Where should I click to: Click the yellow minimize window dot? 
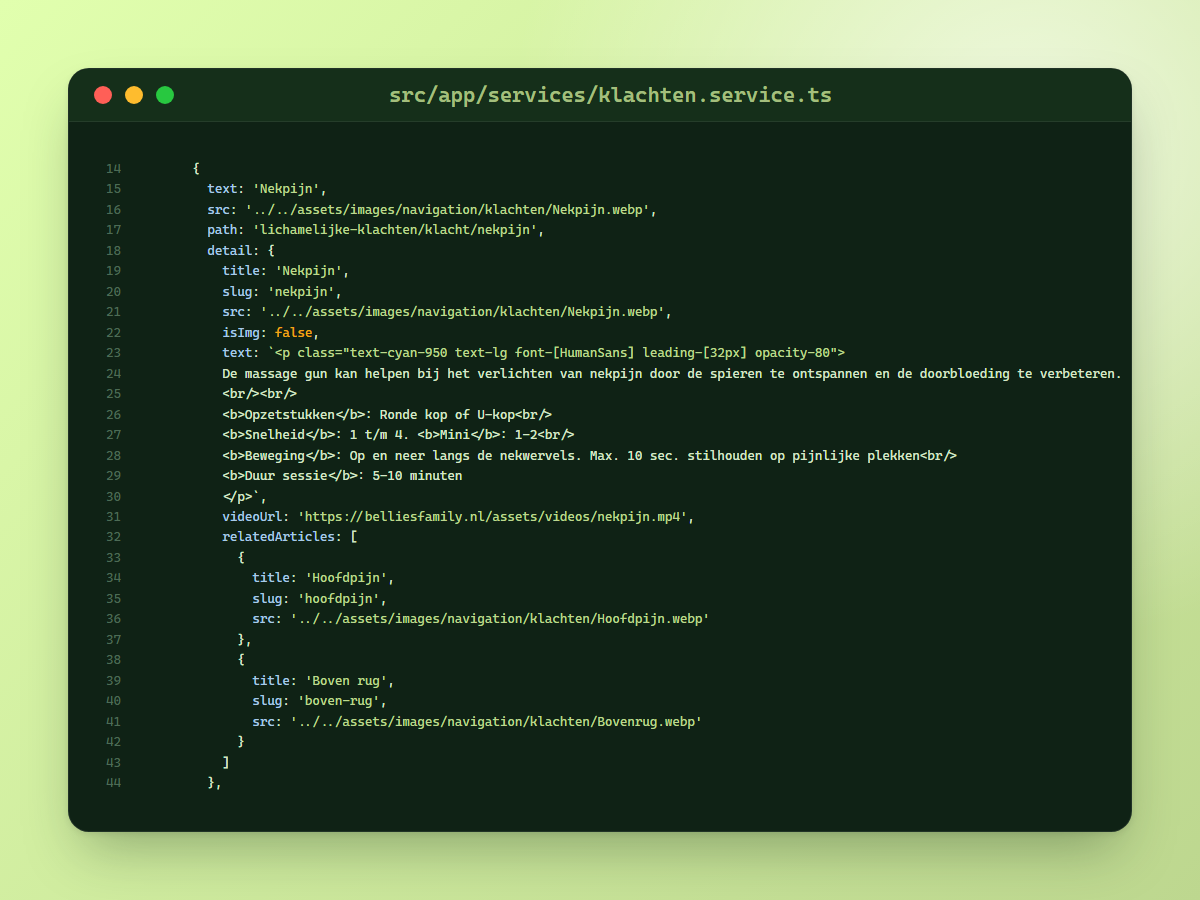pyautogui.click(x=134, y=95)
